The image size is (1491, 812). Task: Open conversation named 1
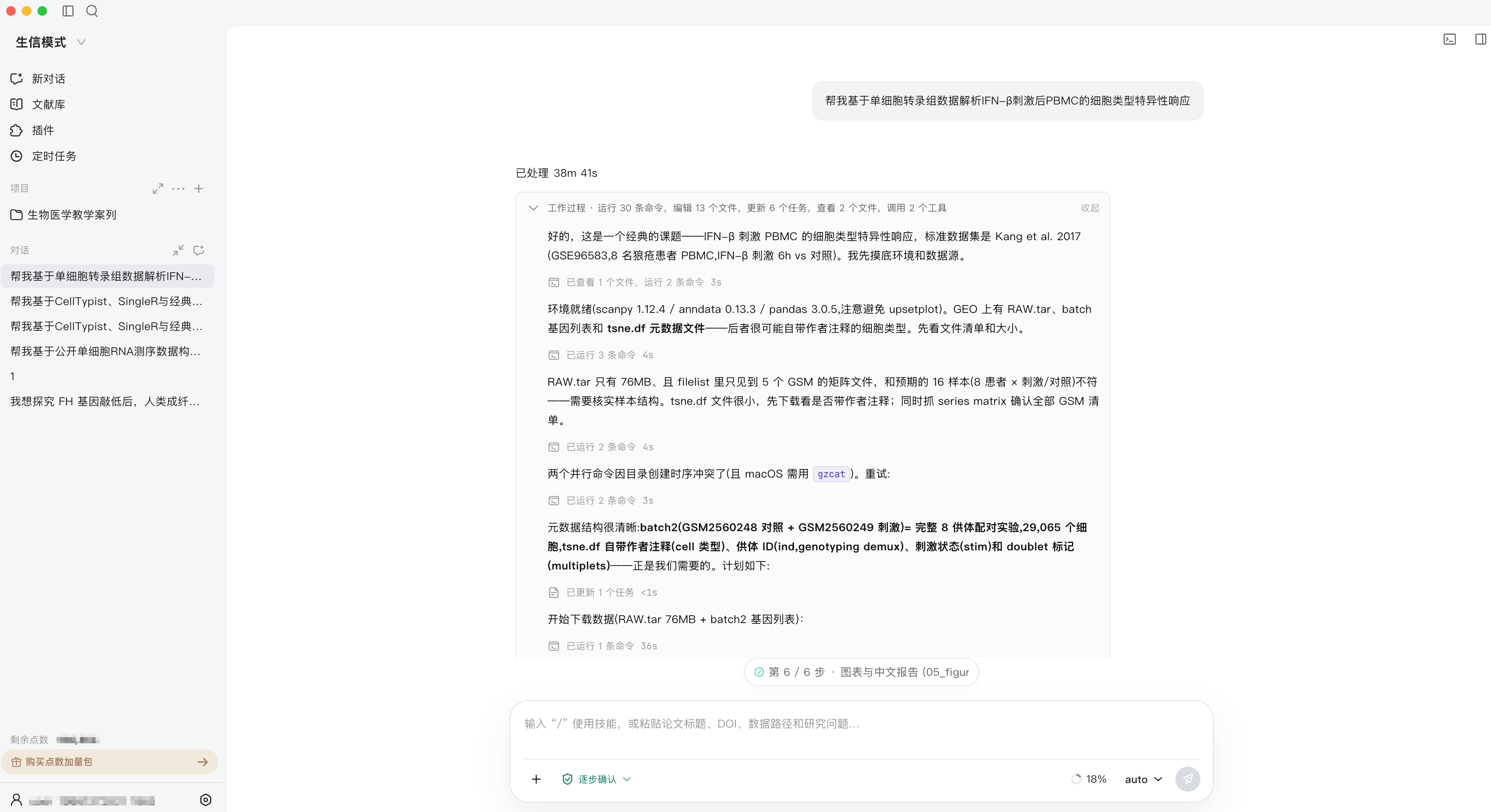pyautogui.click(x=108, y=376)
